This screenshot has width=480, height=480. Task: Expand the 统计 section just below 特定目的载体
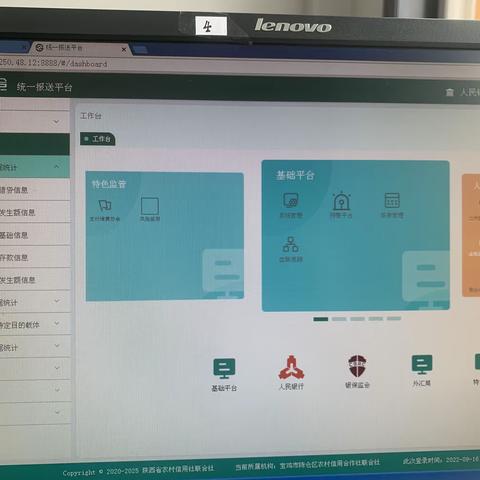pyautogui.click(x=35, y=347)
